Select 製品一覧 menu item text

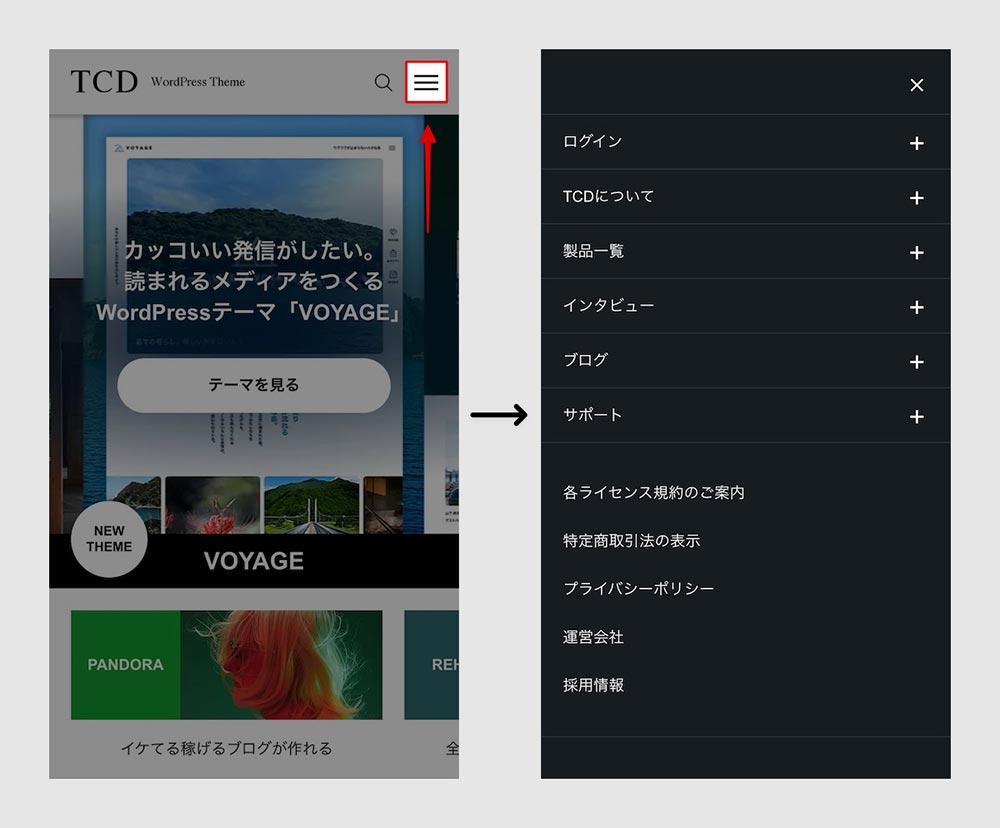click(x=593, y=251)
